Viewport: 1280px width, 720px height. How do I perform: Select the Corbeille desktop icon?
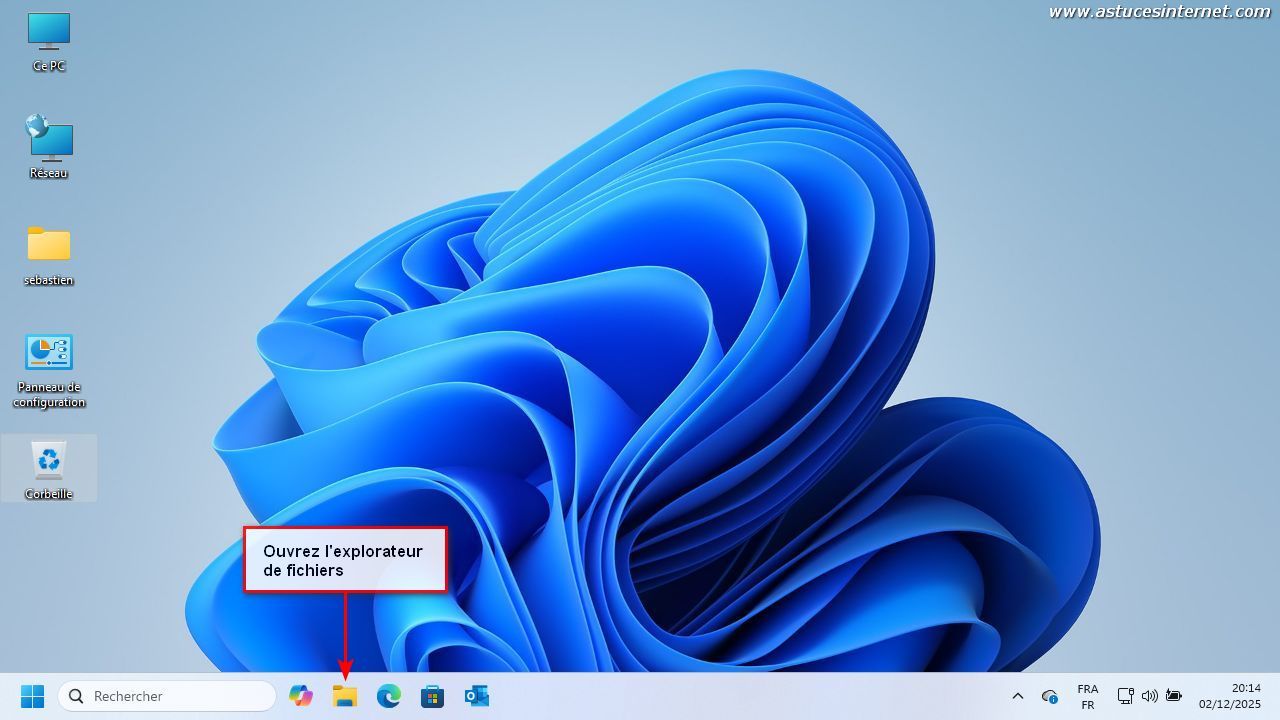click(48, 468)
